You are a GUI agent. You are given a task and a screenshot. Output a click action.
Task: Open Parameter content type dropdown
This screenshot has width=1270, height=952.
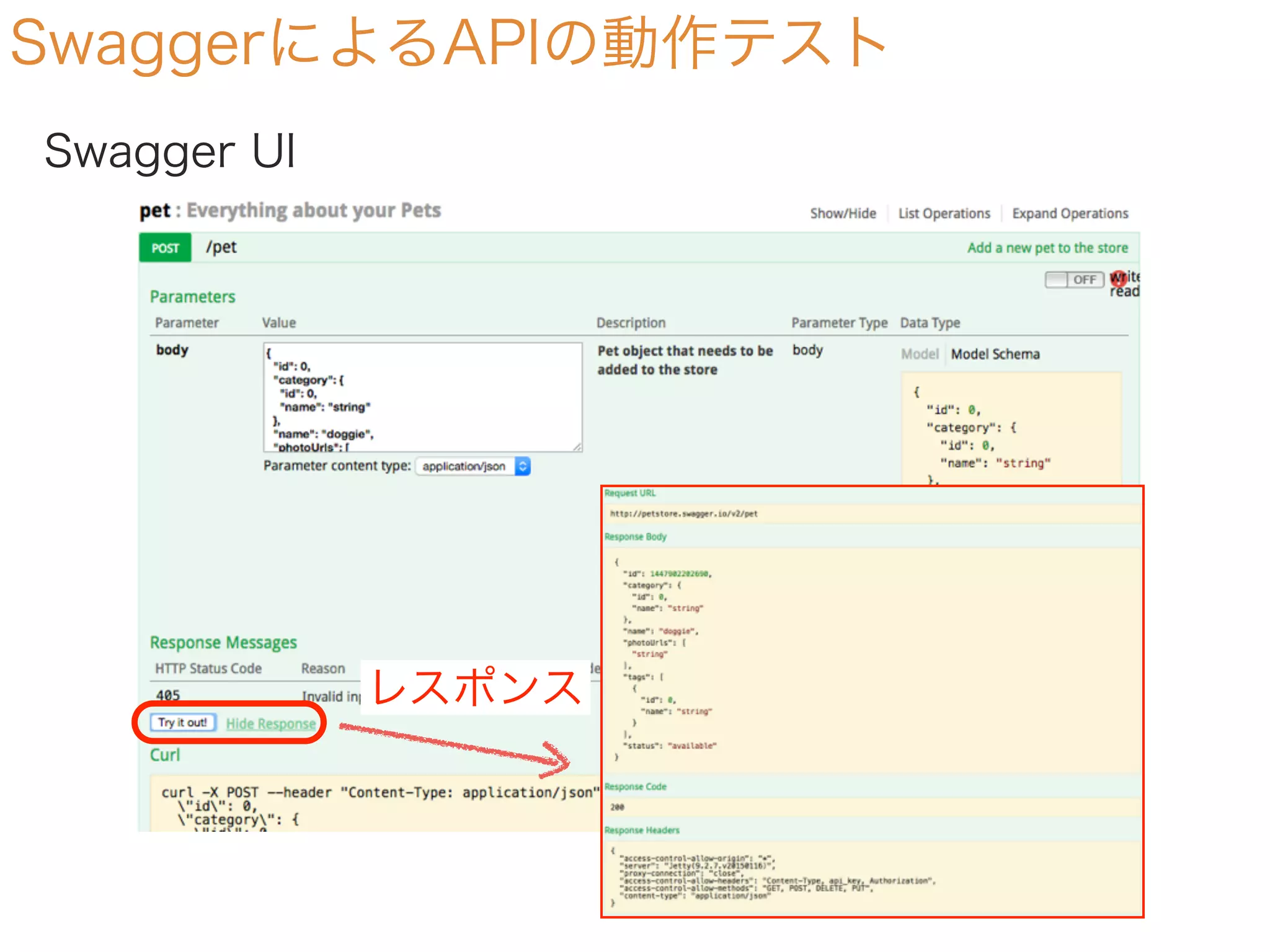click(x=473, y=466)
